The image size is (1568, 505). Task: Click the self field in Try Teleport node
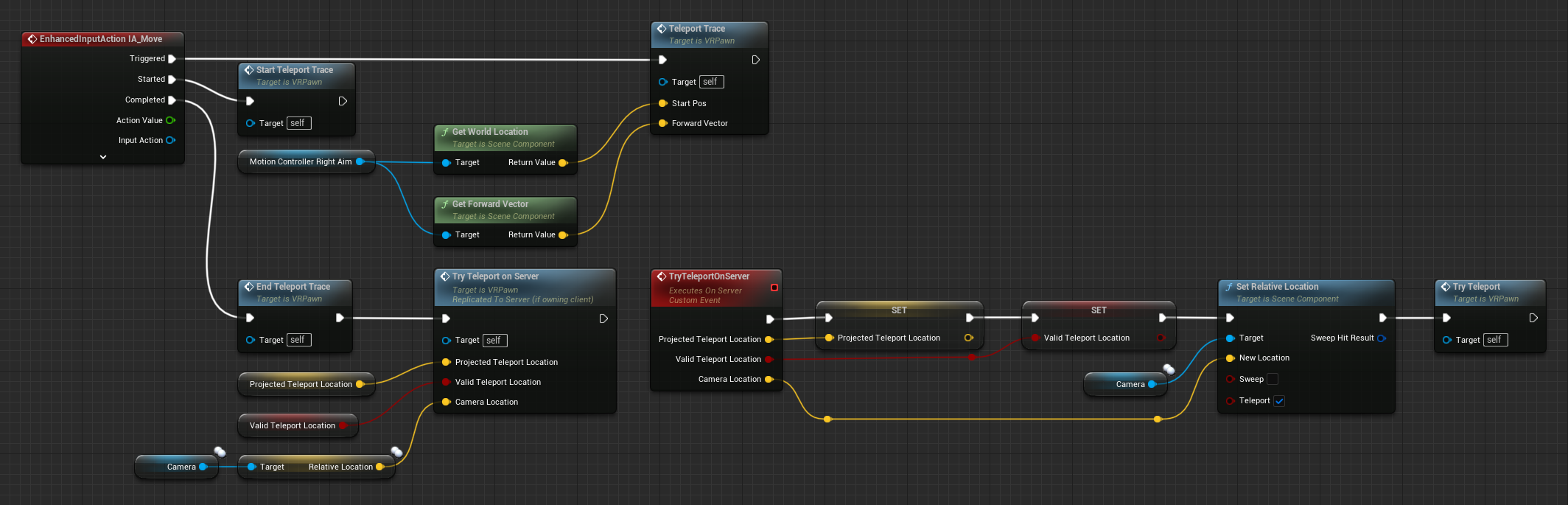pos(1495,340)
